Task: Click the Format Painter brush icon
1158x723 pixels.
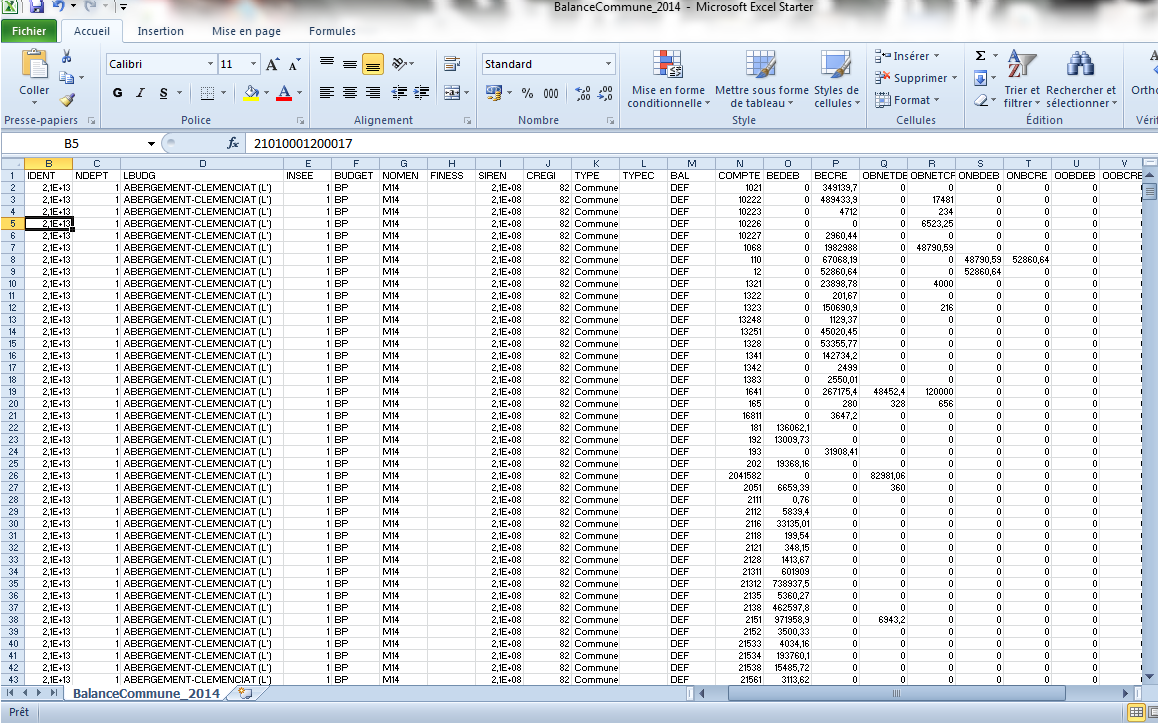Action: point(67,98)
